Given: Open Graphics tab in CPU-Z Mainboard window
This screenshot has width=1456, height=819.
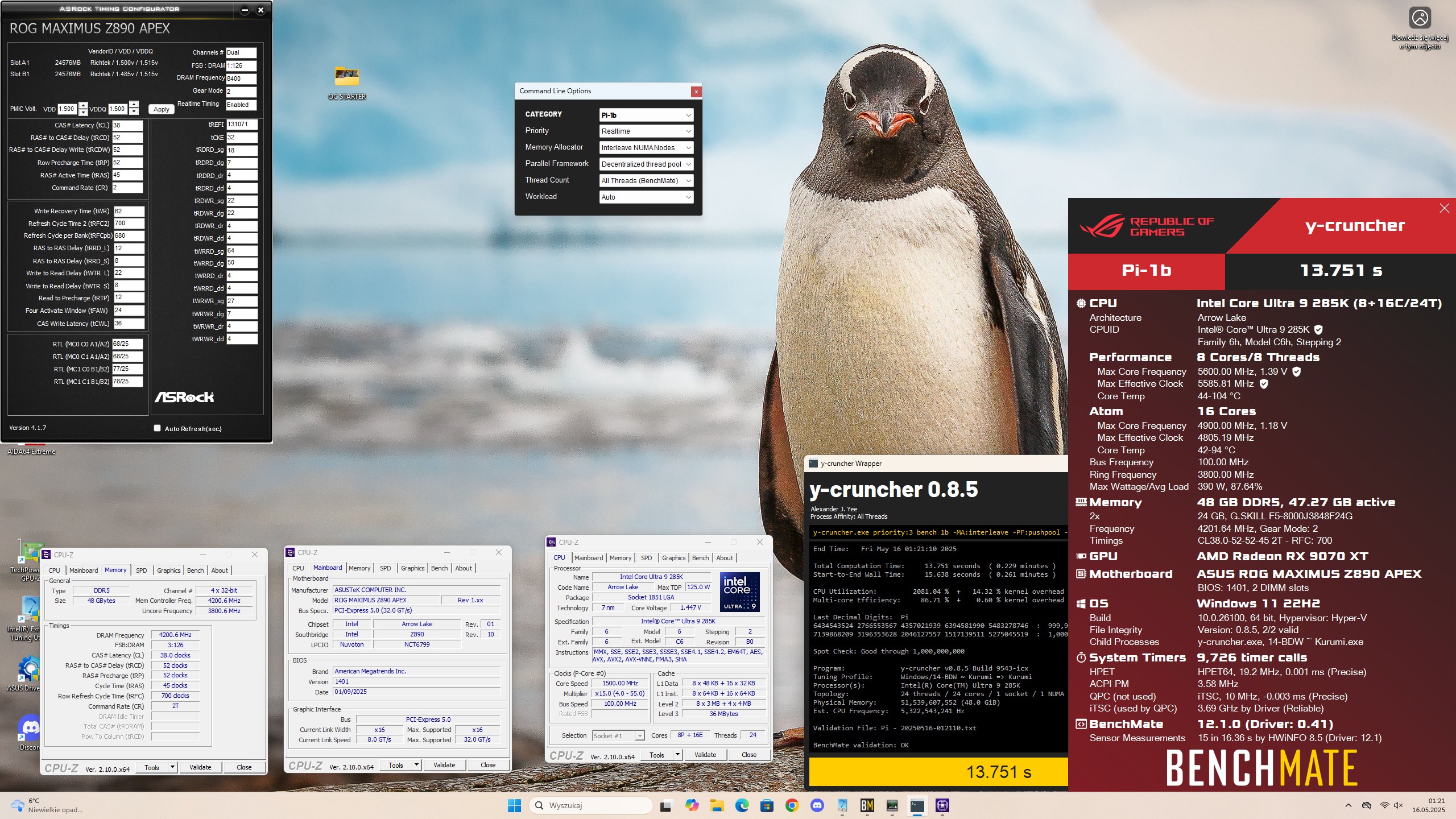Looking at the screenshot, I should pos(412,568).
